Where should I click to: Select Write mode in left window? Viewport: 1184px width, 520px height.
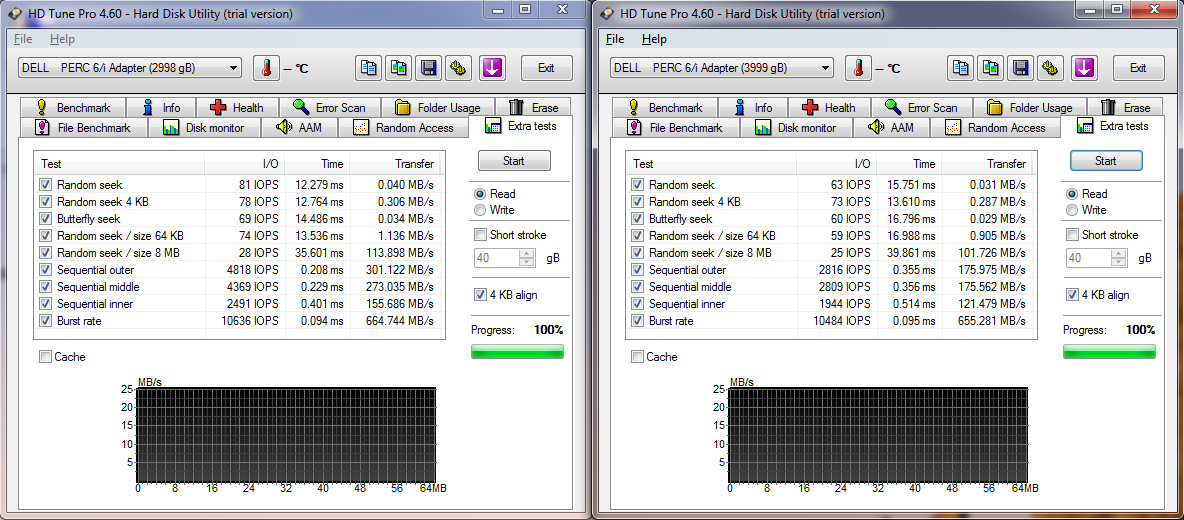479,210
